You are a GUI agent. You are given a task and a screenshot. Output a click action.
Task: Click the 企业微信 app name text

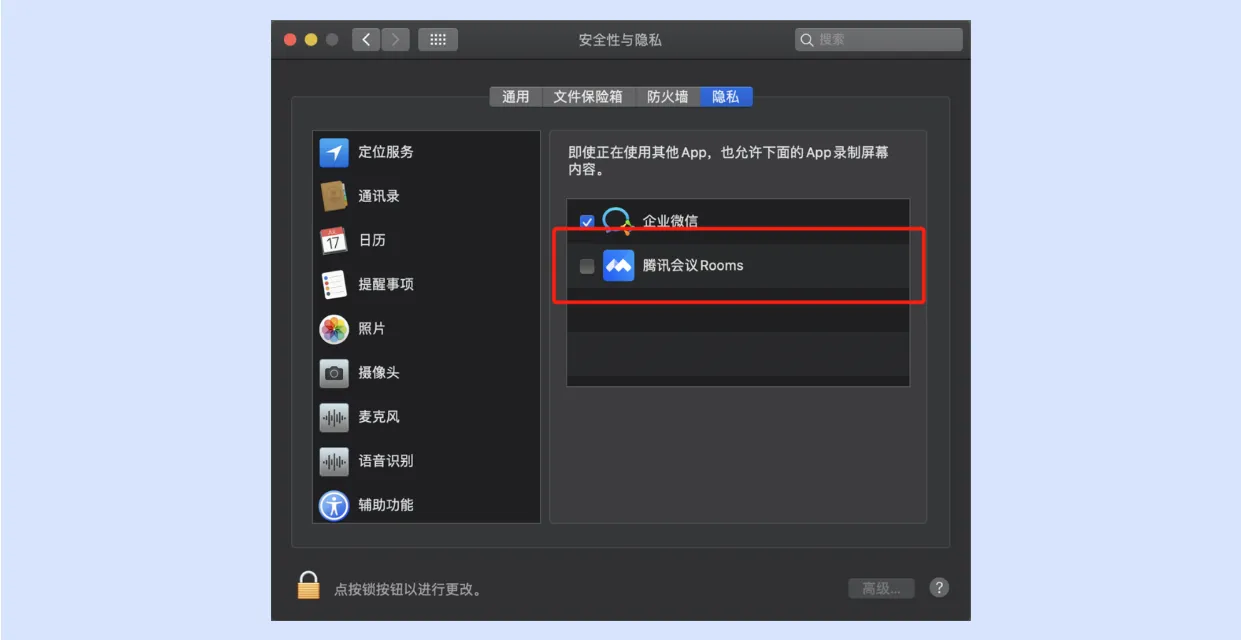(x=670, y=222)
